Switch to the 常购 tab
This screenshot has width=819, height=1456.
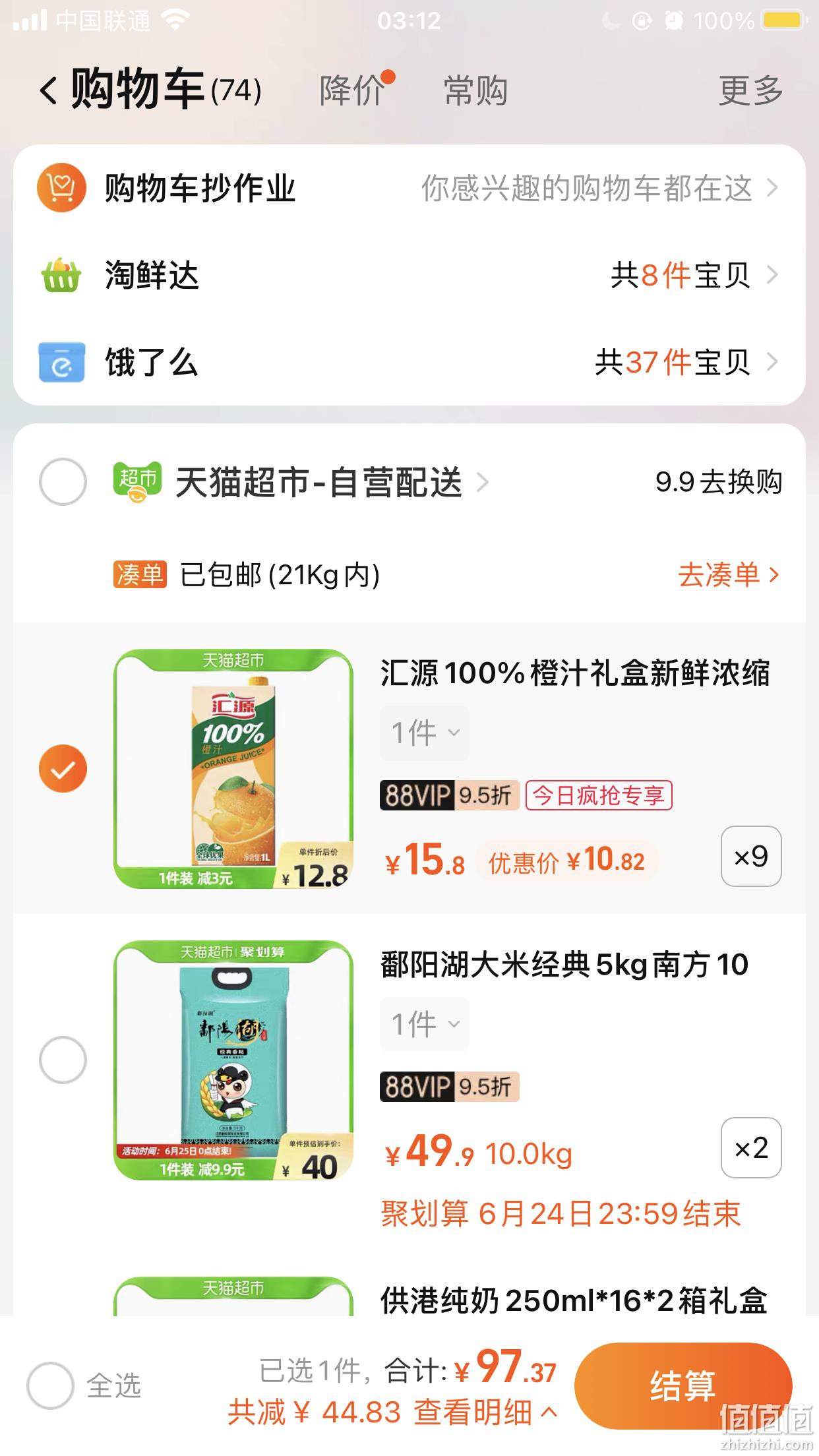coord(475,90)
